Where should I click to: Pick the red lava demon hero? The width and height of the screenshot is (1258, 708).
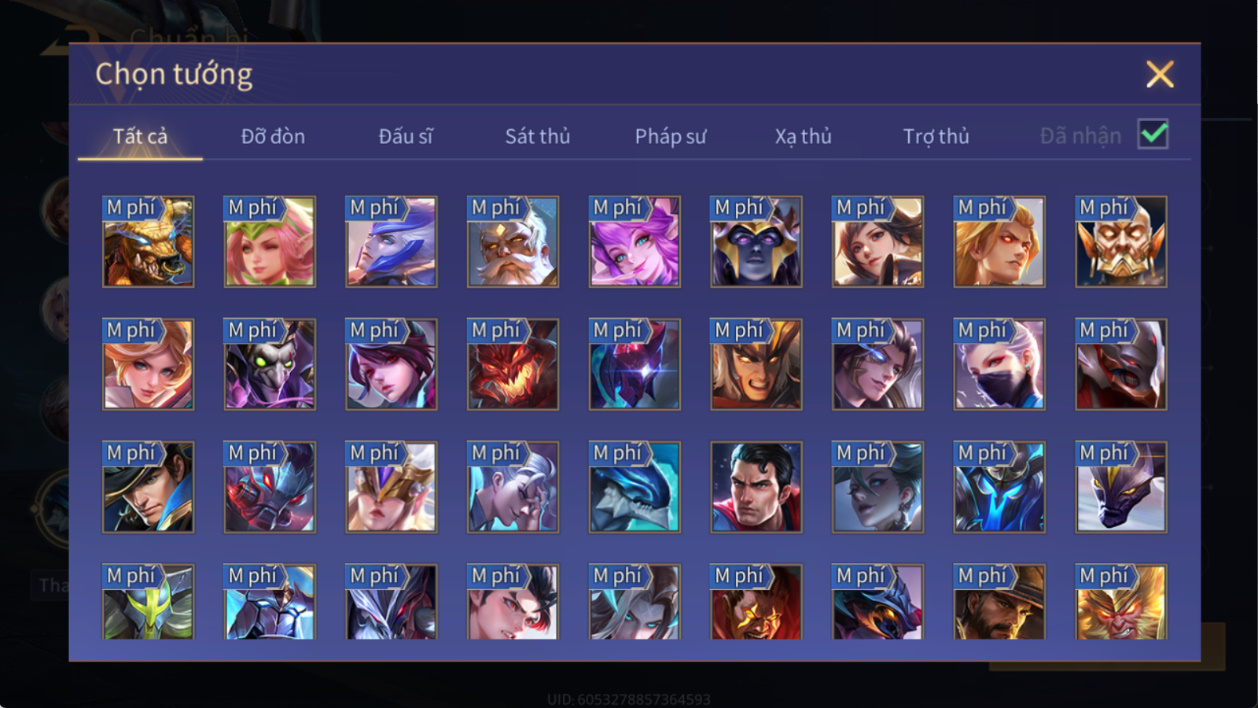click(513, 364)
